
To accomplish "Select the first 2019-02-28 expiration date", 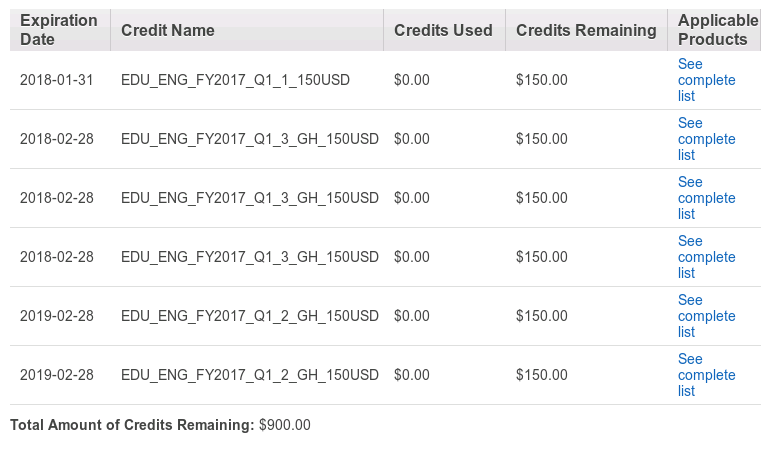I will click(x=56, y=316).
